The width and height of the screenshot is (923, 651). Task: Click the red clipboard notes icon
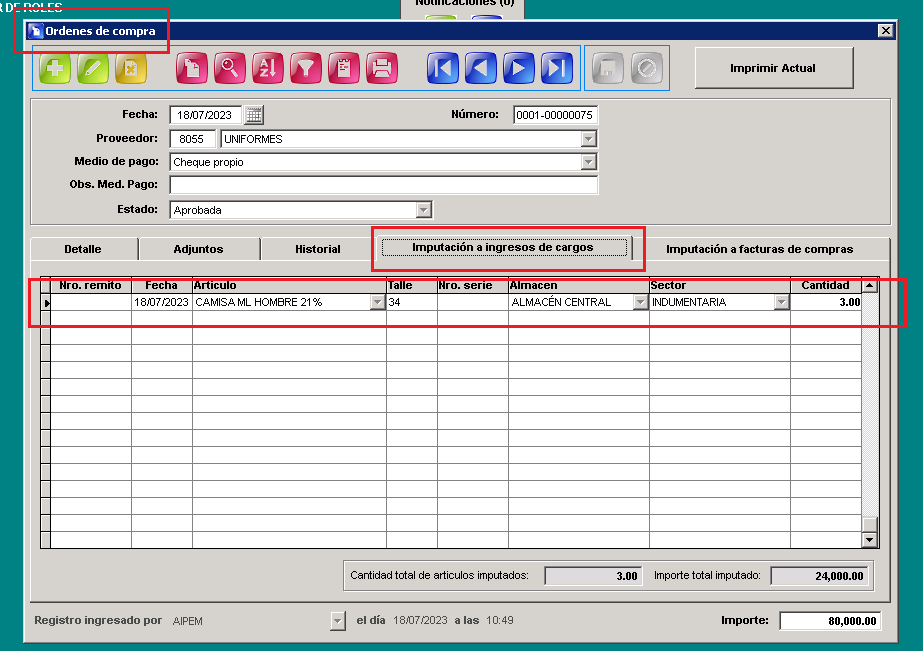pyautogui.click(x=344, y=68)
